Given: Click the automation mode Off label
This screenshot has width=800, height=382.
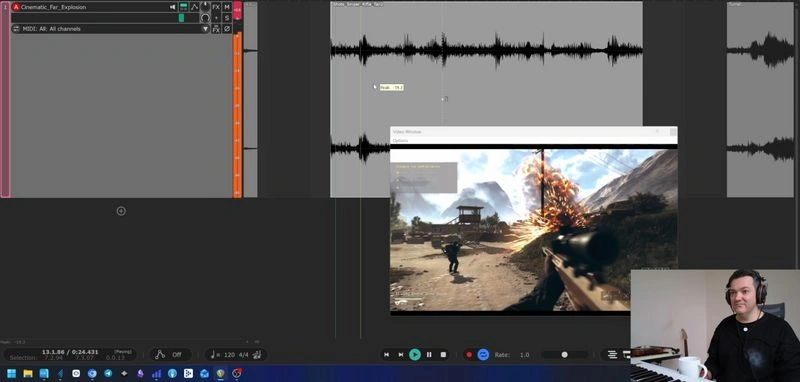Looking at the screenshot, I should point(177,354).
